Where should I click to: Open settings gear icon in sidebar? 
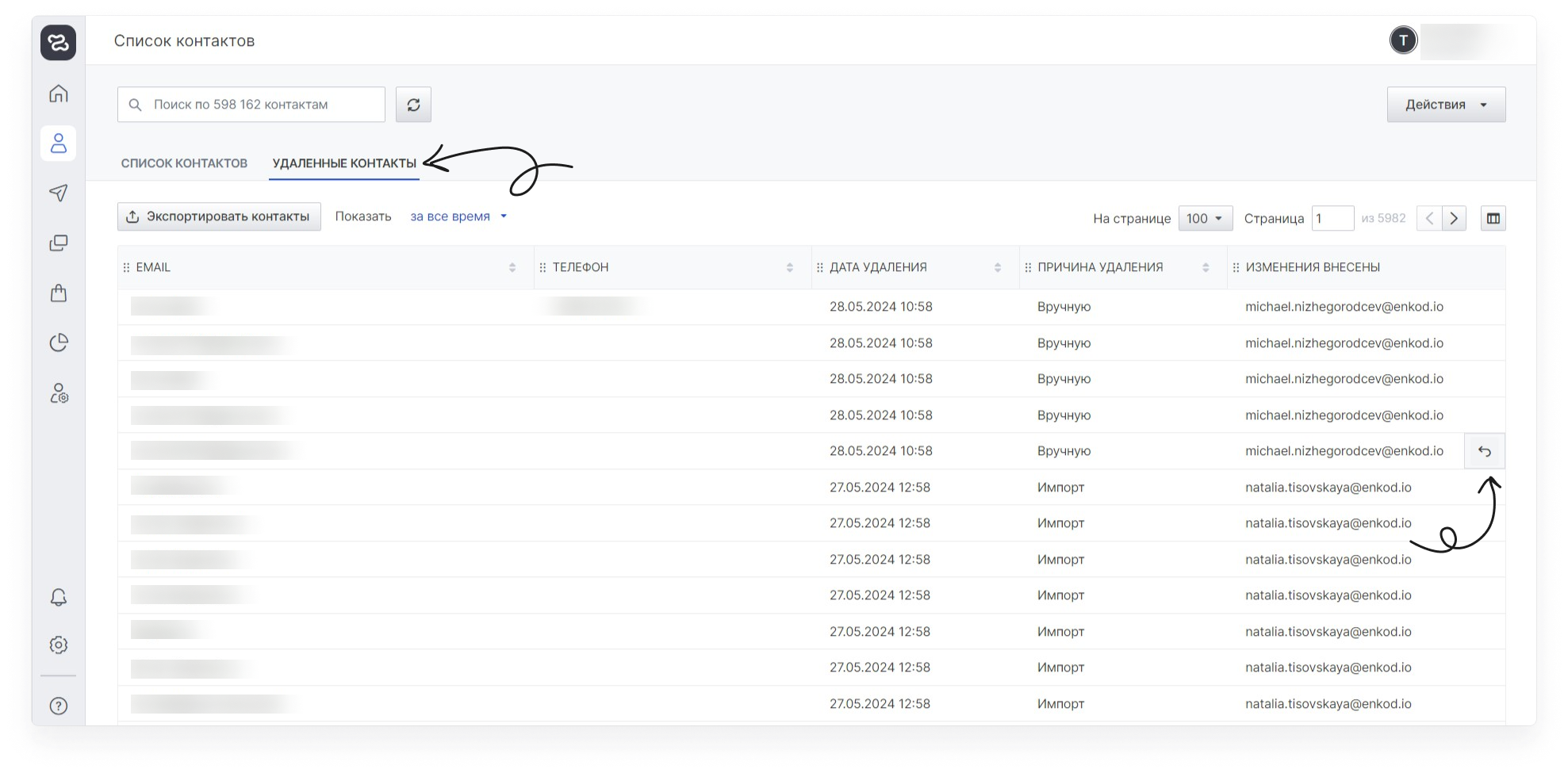[59, 645]
